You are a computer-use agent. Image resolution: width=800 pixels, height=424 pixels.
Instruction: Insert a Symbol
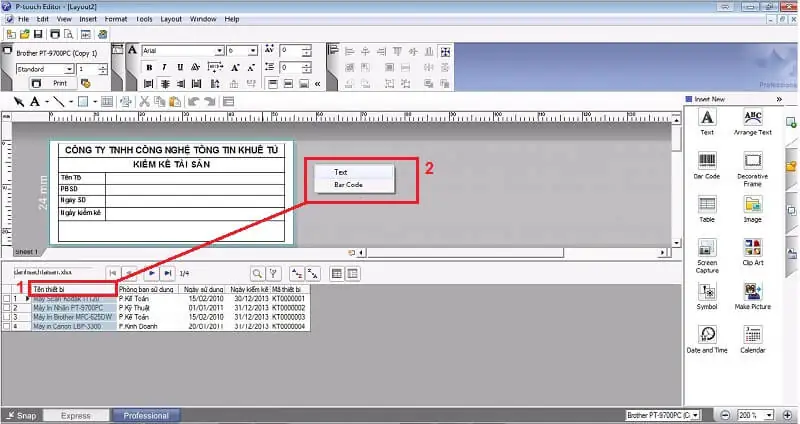[x=707, y=296]
